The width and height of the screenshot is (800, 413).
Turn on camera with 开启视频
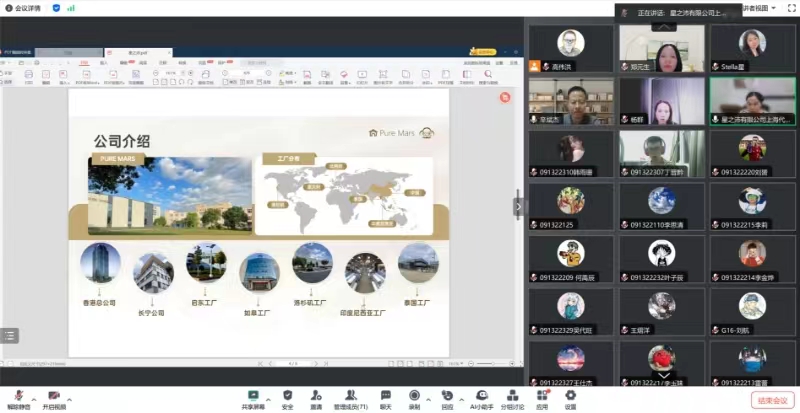[52, 396]
